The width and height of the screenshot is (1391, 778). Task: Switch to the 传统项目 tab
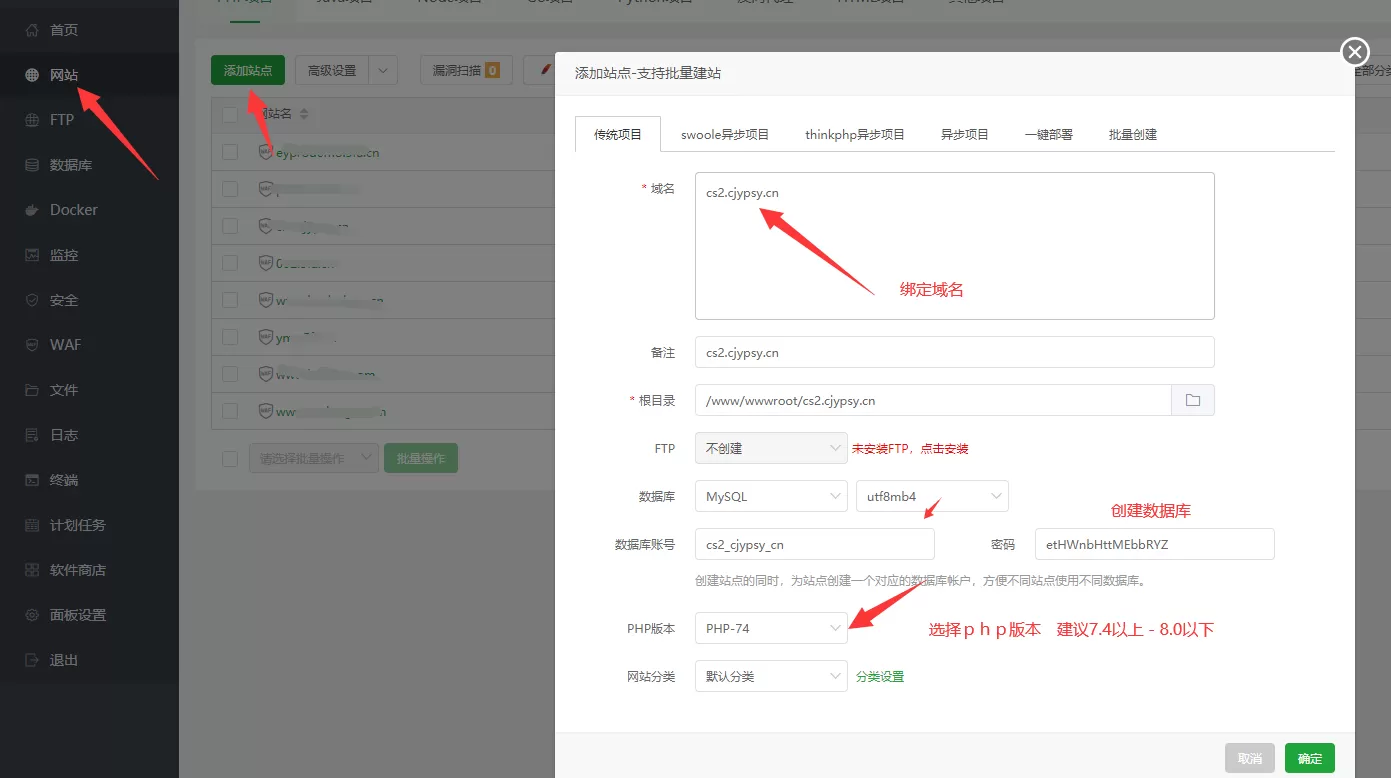coord(618,134)
